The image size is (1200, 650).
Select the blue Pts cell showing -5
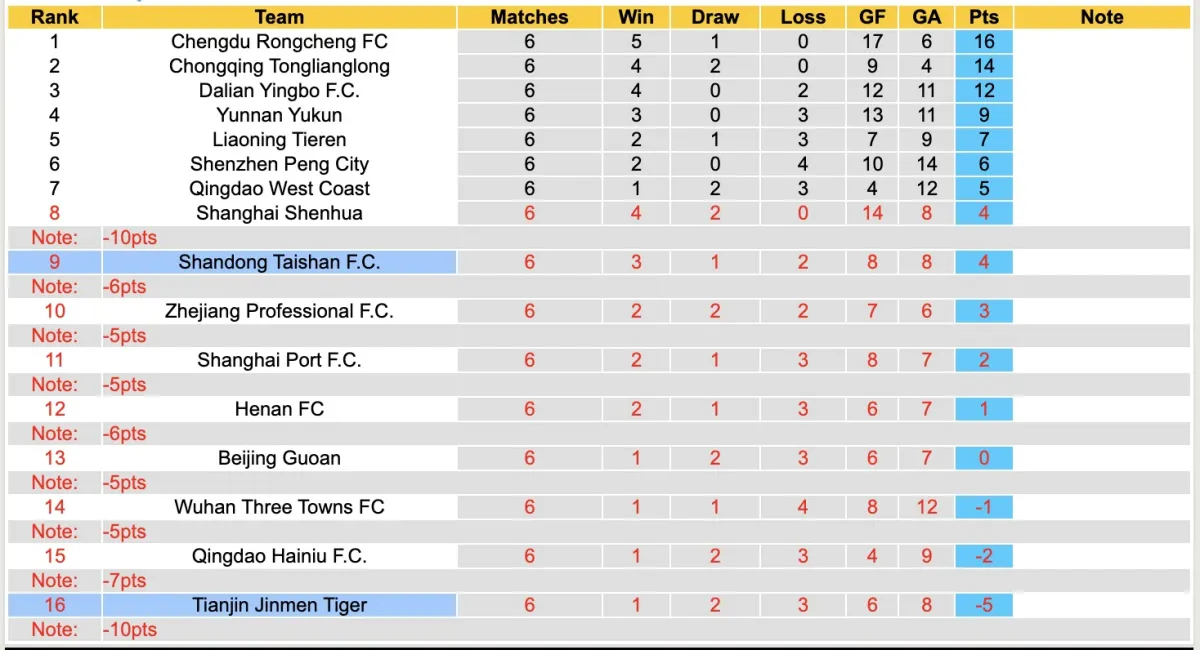983,605
